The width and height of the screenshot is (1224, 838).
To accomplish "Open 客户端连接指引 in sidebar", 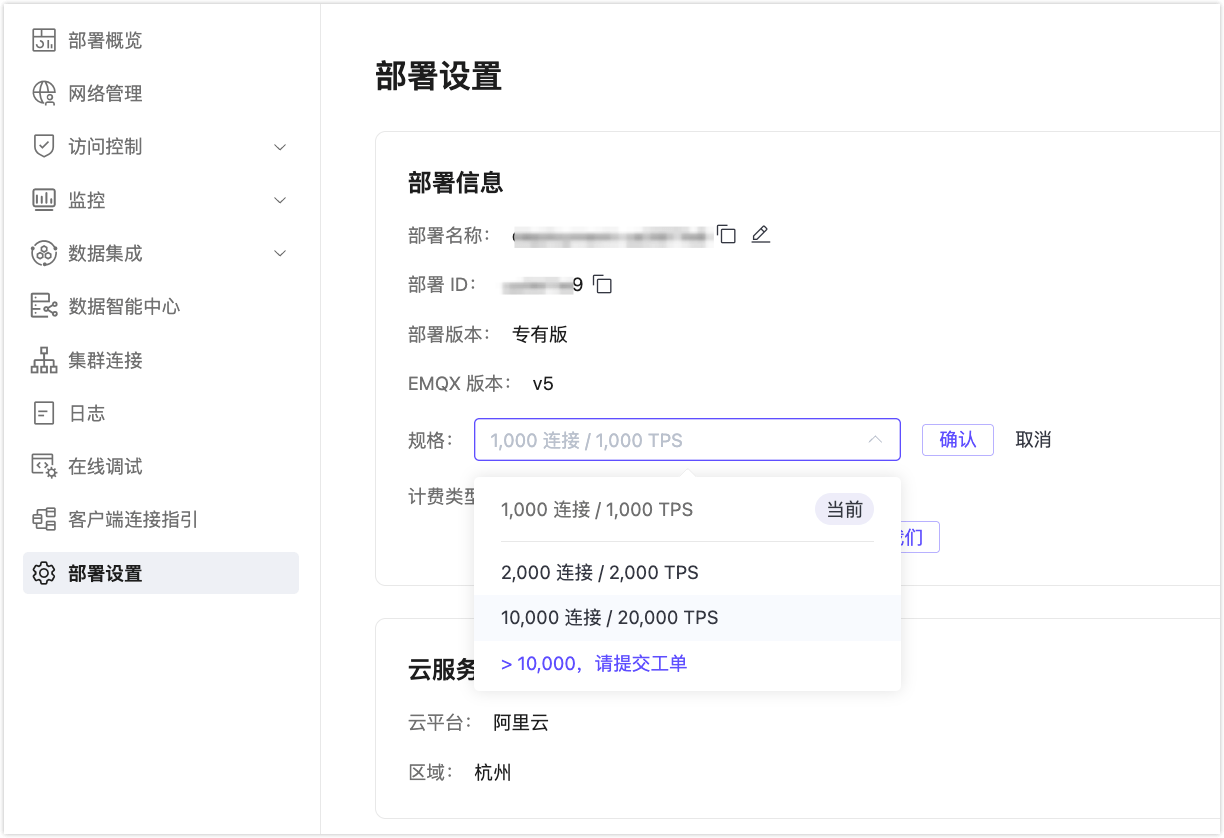I will click(132, 519).
